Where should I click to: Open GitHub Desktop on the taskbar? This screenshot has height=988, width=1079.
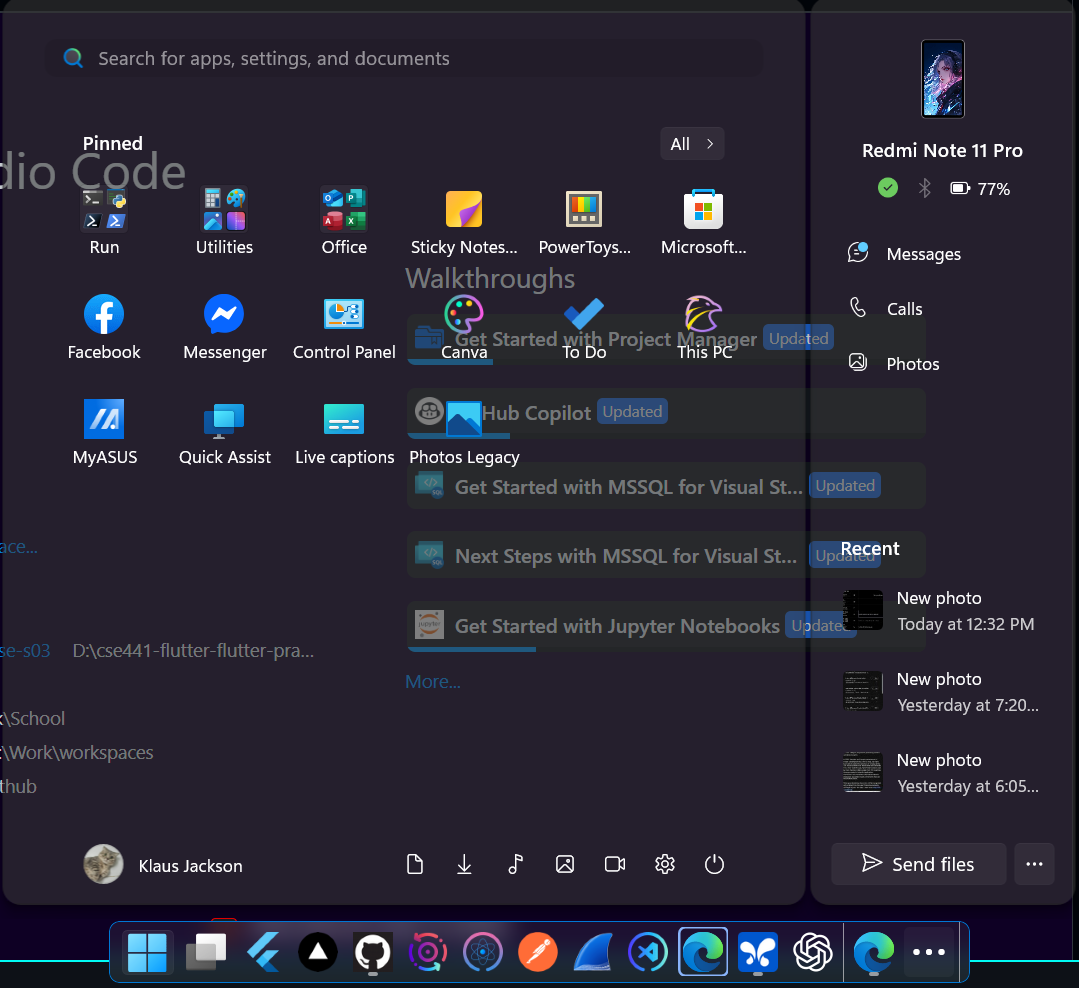pos(373,952)
